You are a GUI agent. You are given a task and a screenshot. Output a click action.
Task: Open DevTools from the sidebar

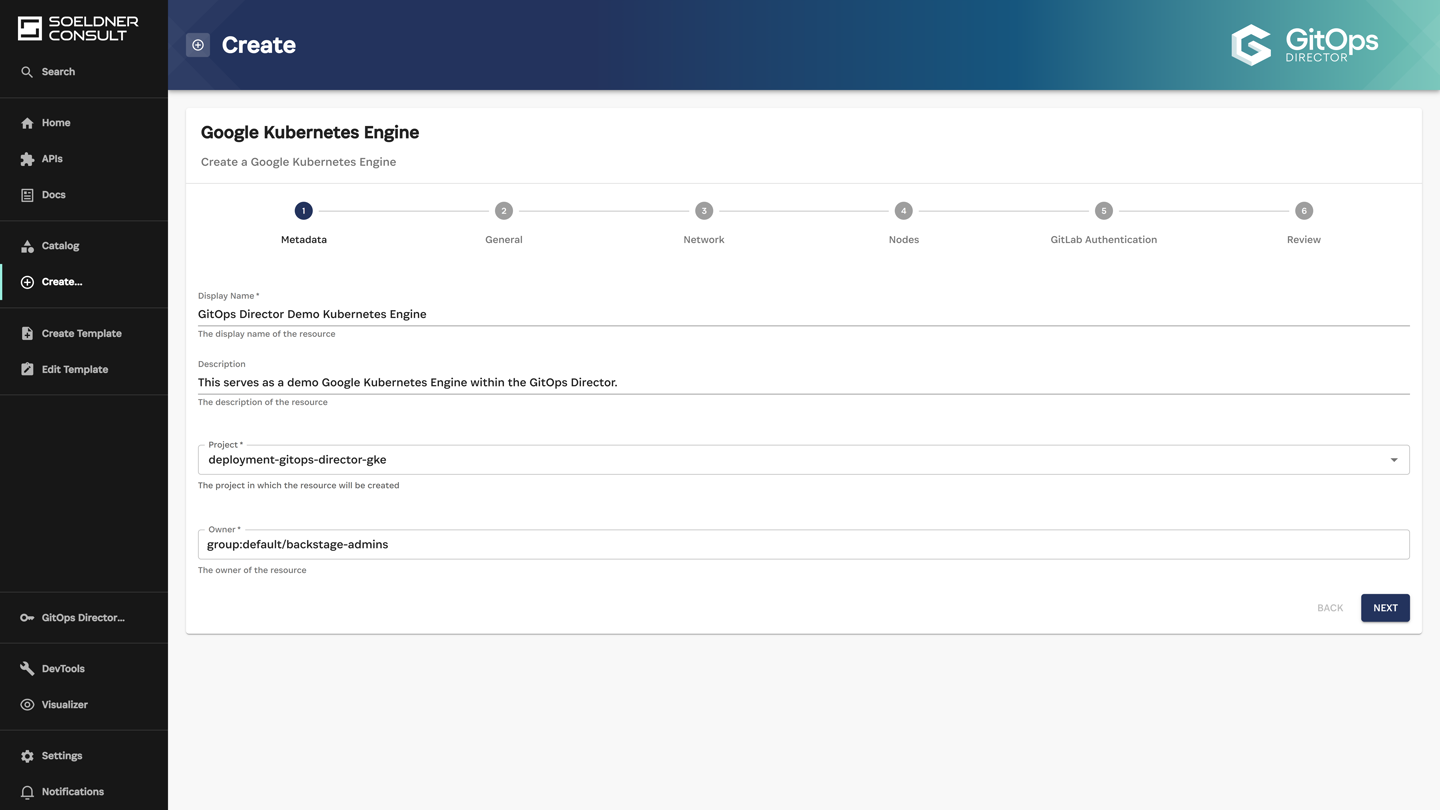(84, 669)
